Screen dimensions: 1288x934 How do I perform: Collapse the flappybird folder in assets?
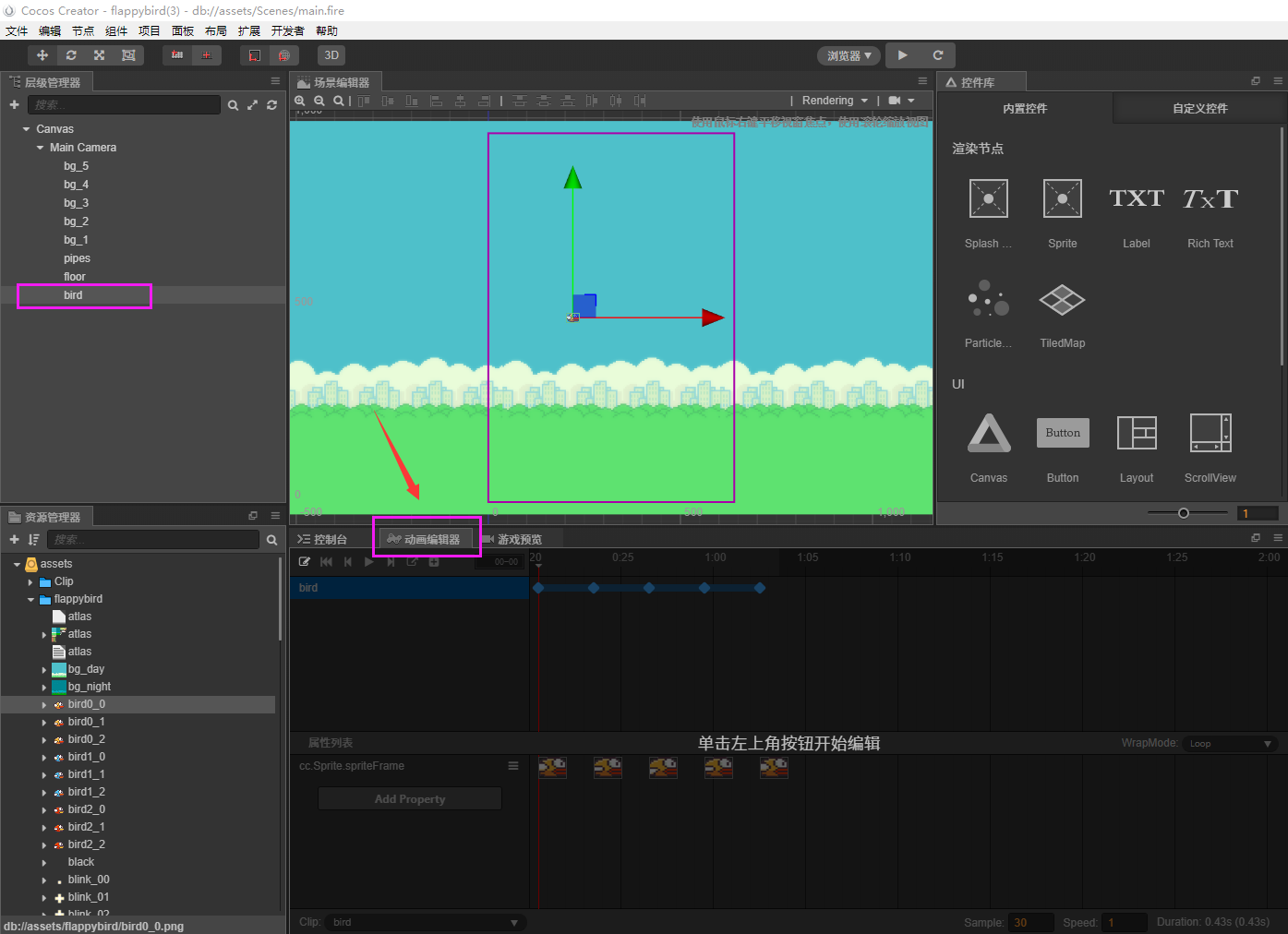(x=30, y=600)
